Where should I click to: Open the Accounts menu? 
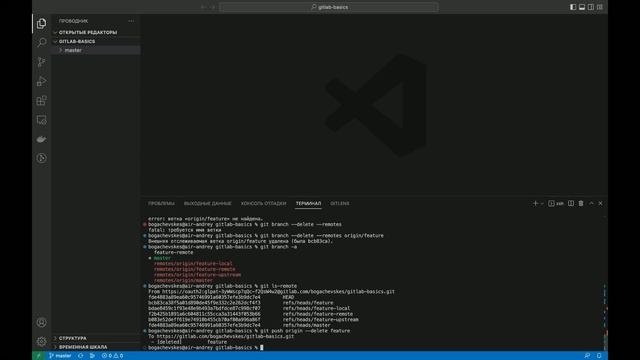(x=41, y=322)
